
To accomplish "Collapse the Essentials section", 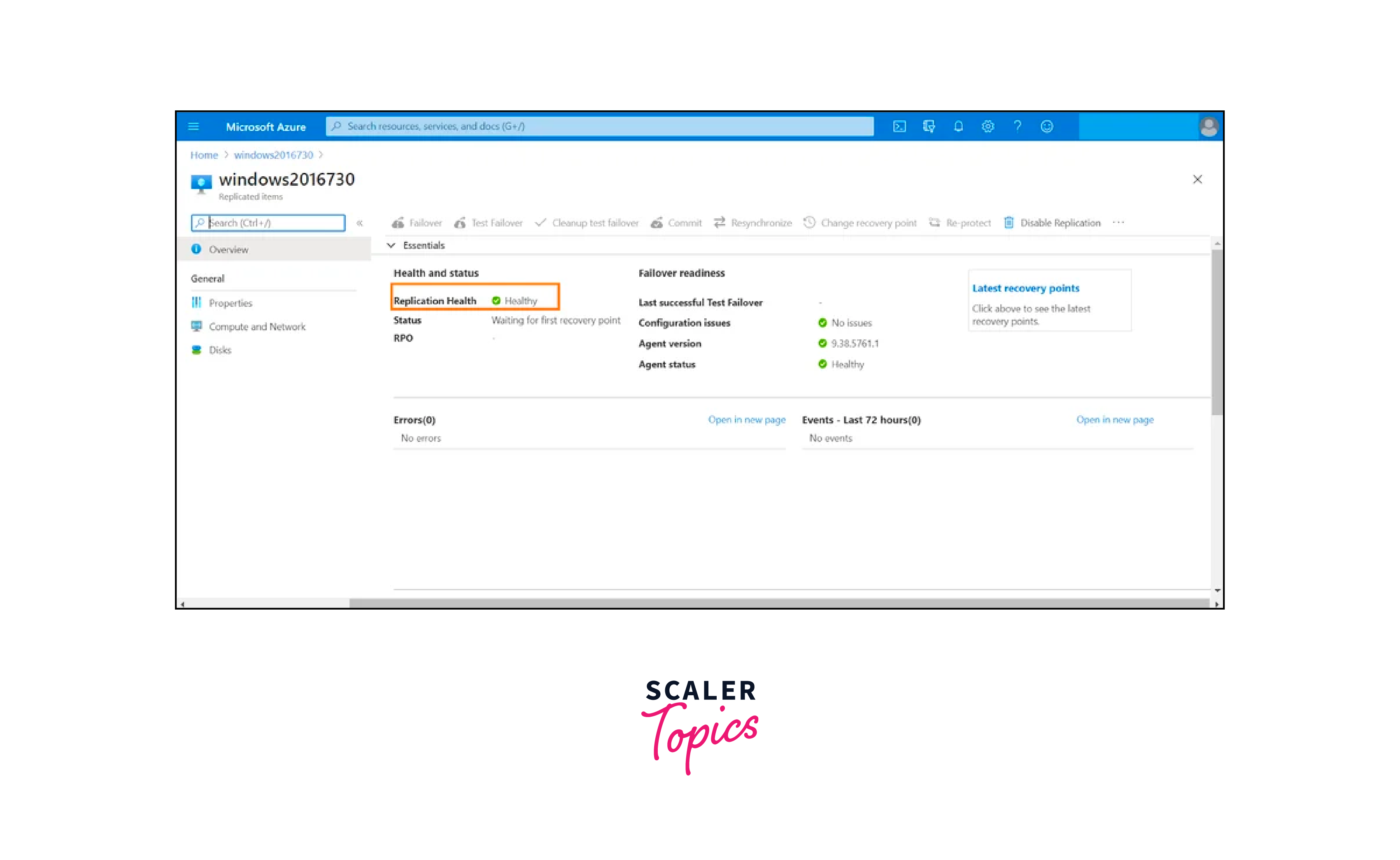I will click(391, 245).
